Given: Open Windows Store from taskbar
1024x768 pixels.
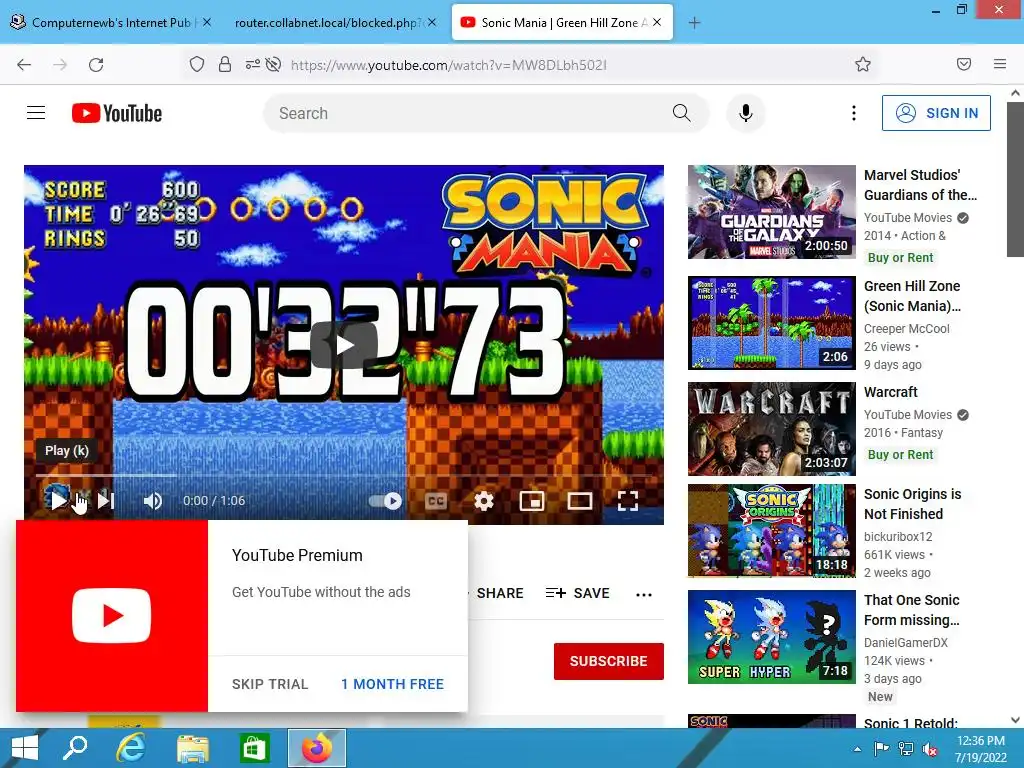Looking at the screenshot, I should point(255,748).
